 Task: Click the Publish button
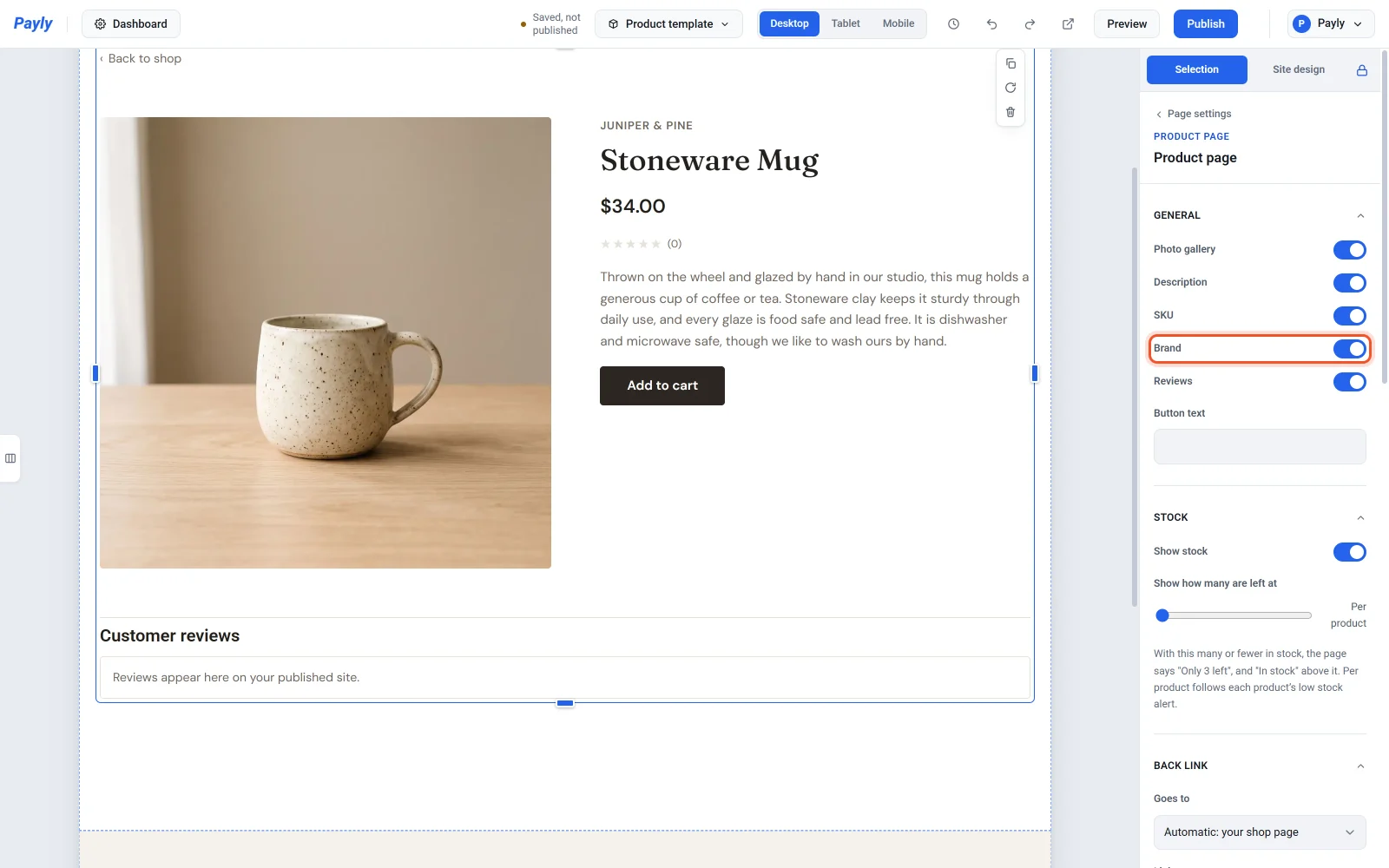click(x=1206, y=24)
